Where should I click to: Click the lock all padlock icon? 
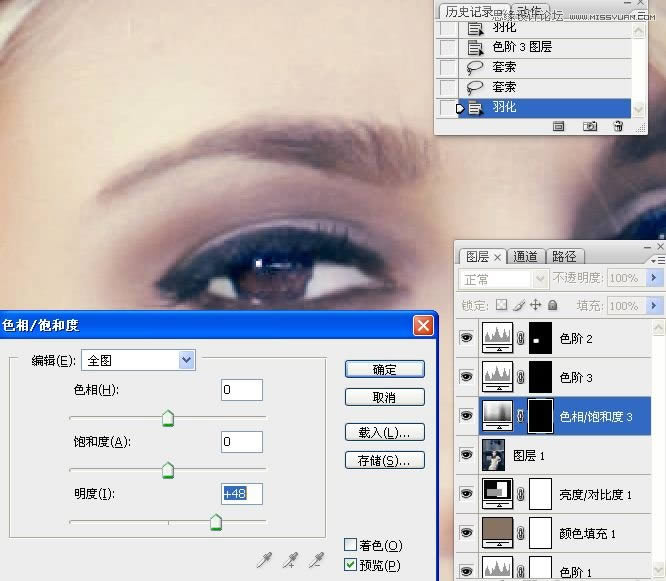[x=553, y=305]
